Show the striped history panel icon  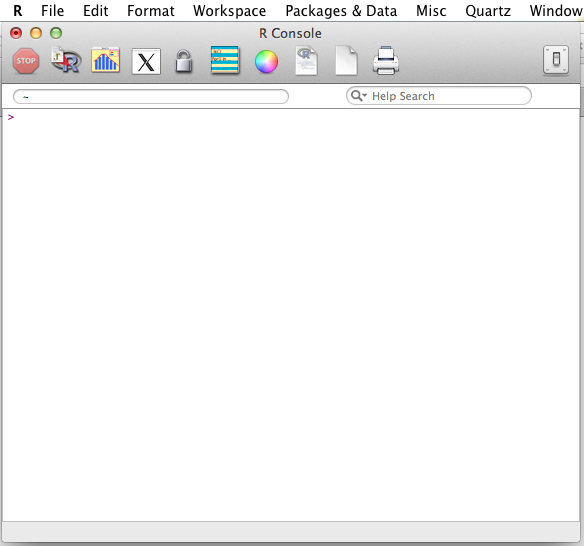[225, 60]
